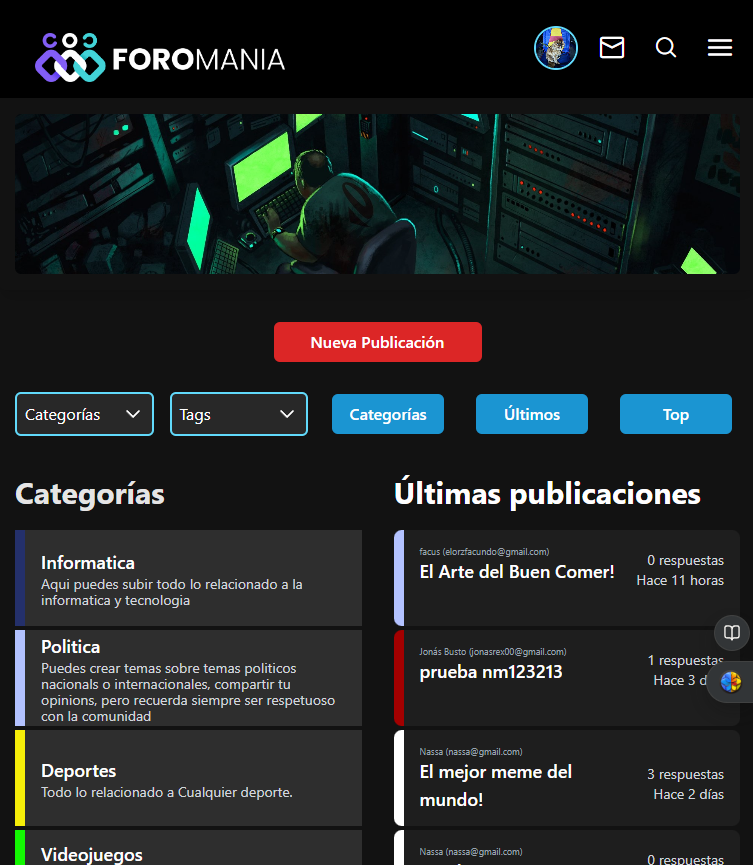
Task: Open the user profile avatar
Action: (x=556, y=48)
